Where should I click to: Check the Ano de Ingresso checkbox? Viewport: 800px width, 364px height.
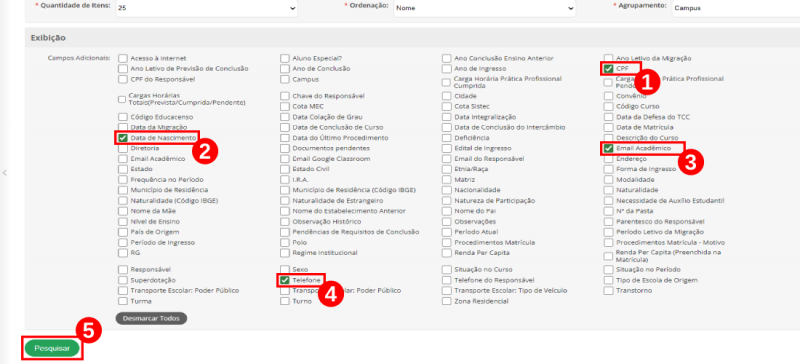click(446, 68)
